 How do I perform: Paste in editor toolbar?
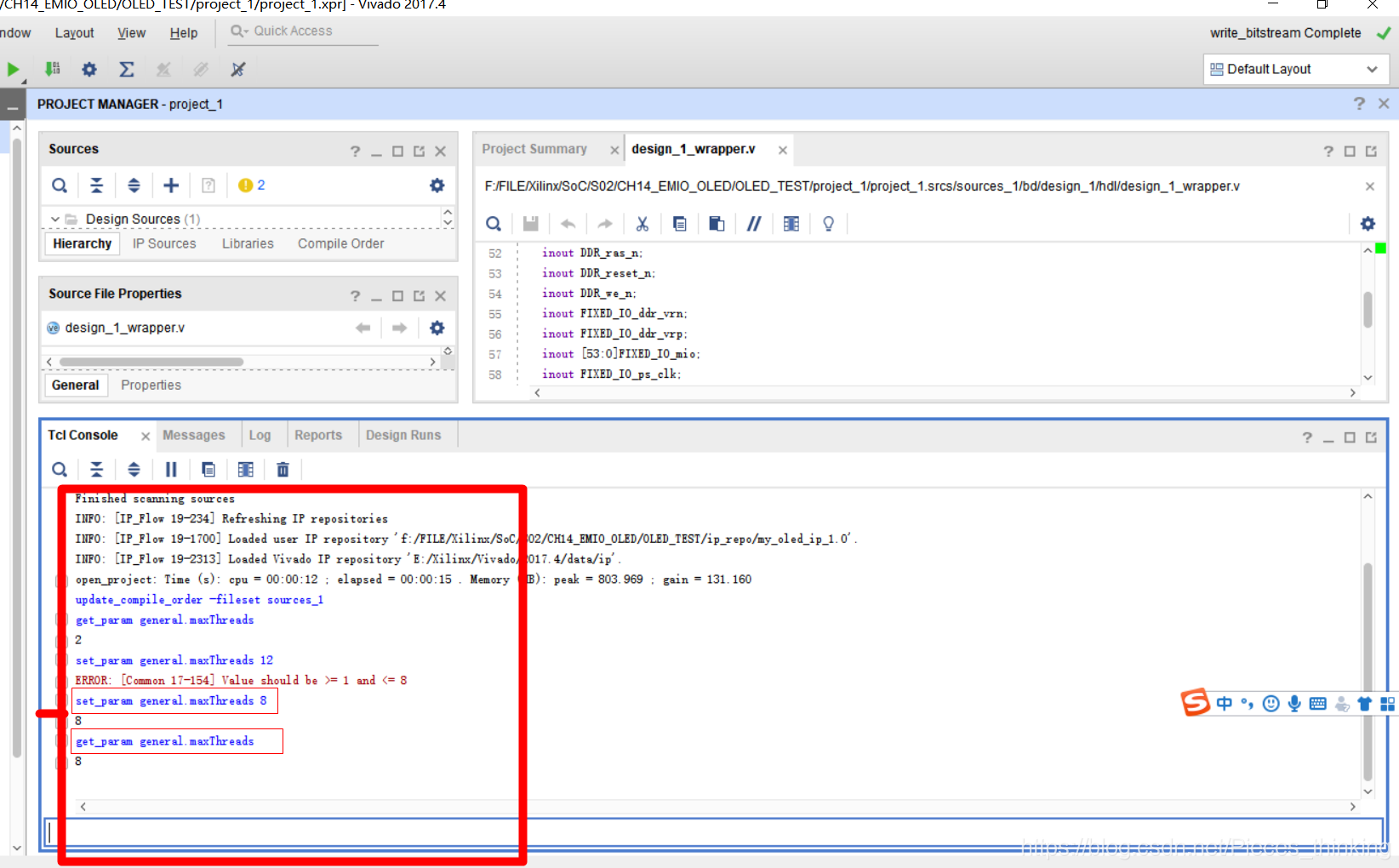point(717,224)
